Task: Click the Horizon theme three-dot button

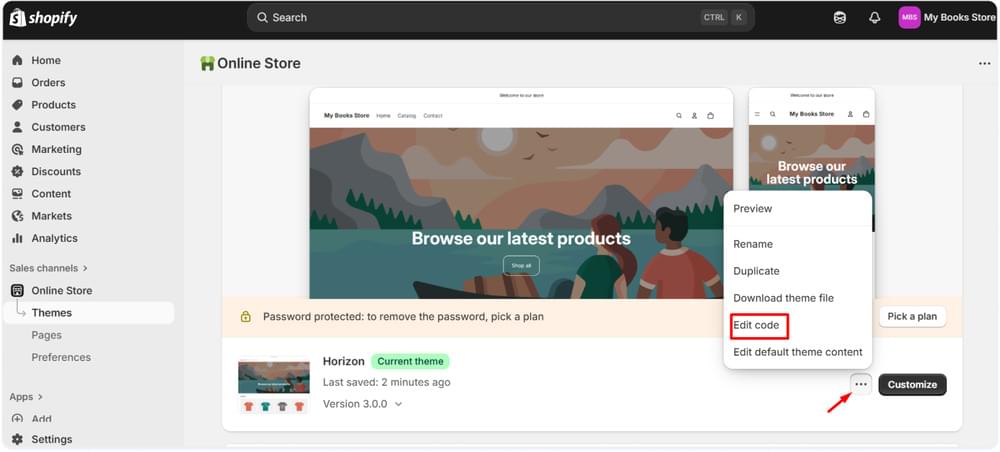Action: [x=861, y=384]
